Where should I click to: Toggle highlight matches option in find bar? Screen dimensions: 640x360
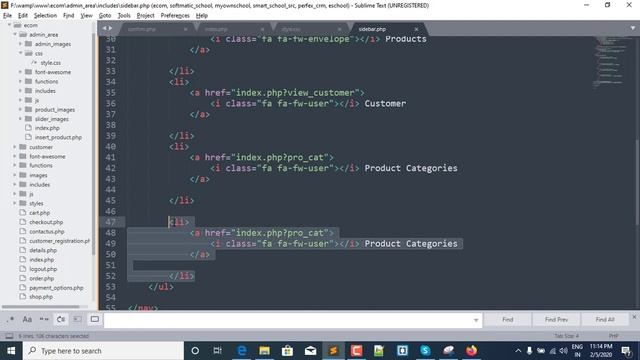click(95, 319)
